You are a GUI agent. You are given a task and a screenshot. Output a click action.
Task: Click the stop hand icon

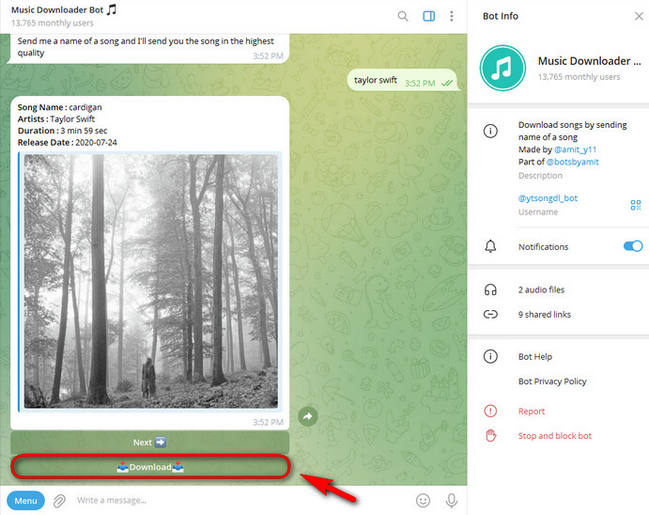[x=490, y=436]
